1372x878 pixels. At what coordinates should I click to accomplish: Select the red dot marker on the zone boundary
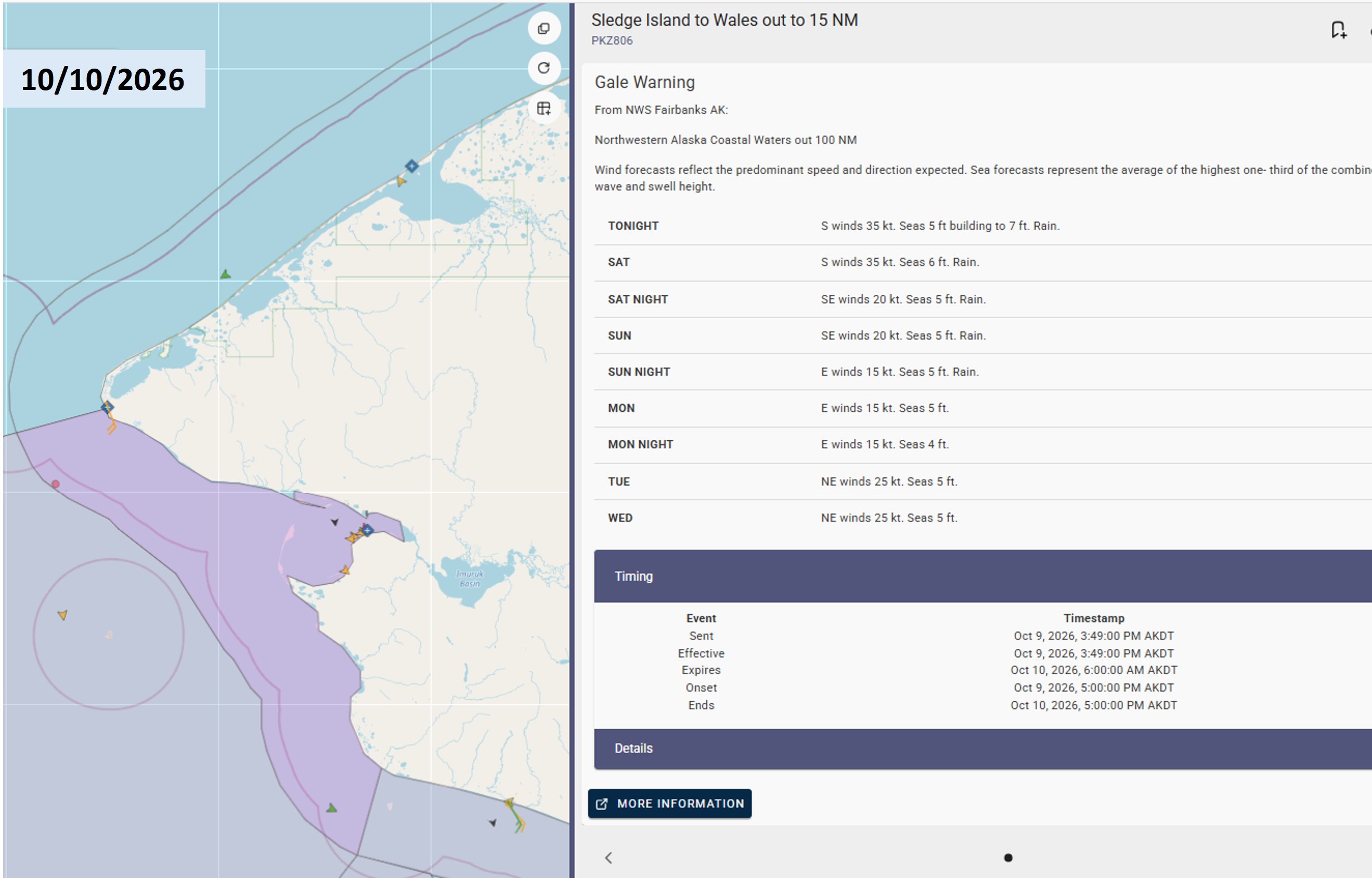coord(55,483)
